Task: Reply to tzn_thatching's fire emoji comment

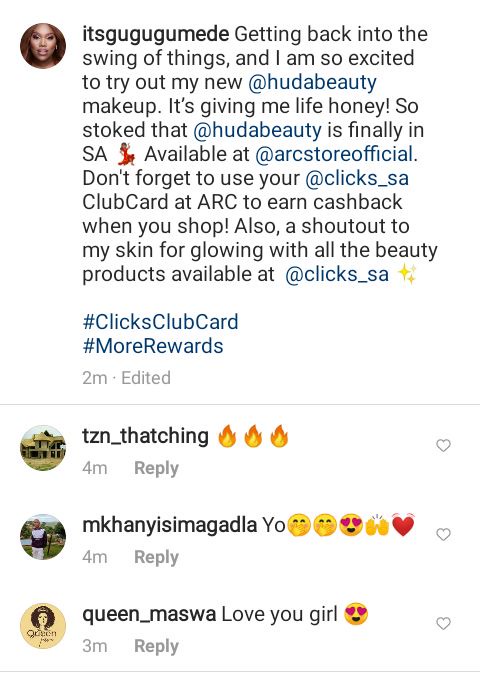Action: (156, 468)
